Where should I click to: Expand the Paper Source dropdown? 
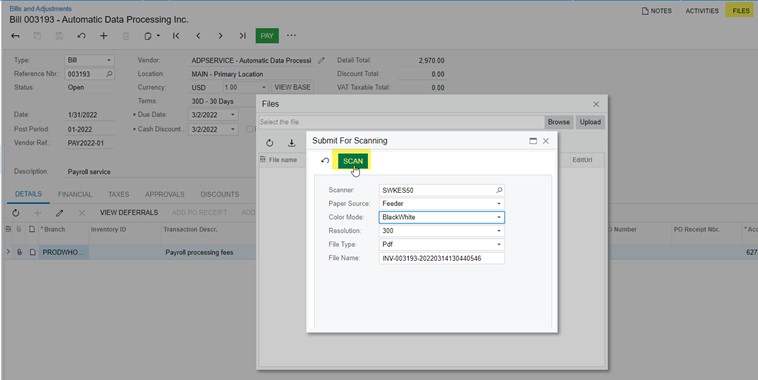(x=499, y=204)
